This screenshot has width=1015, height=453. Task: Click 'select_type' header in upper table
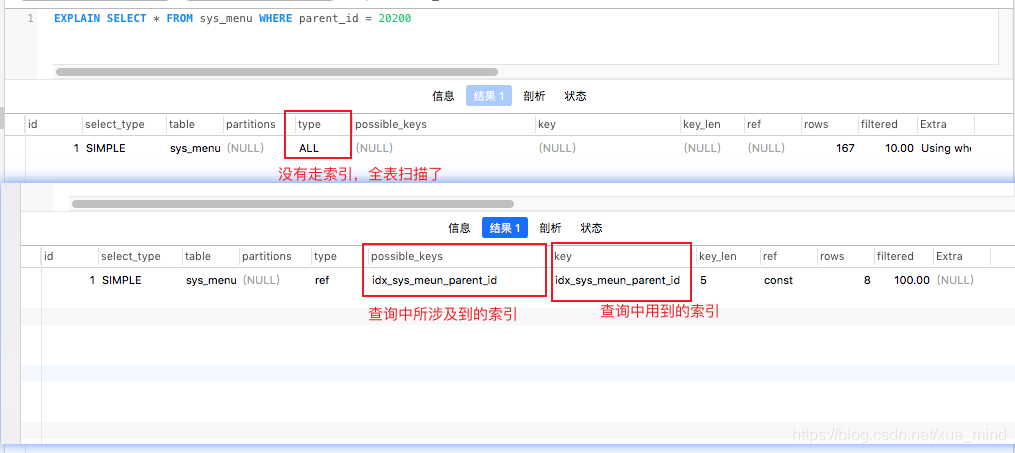115,124
